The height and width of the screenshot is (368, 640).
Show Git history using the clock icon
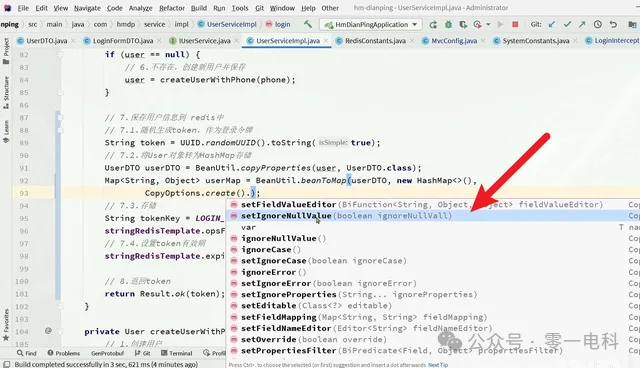click(598, 24)
